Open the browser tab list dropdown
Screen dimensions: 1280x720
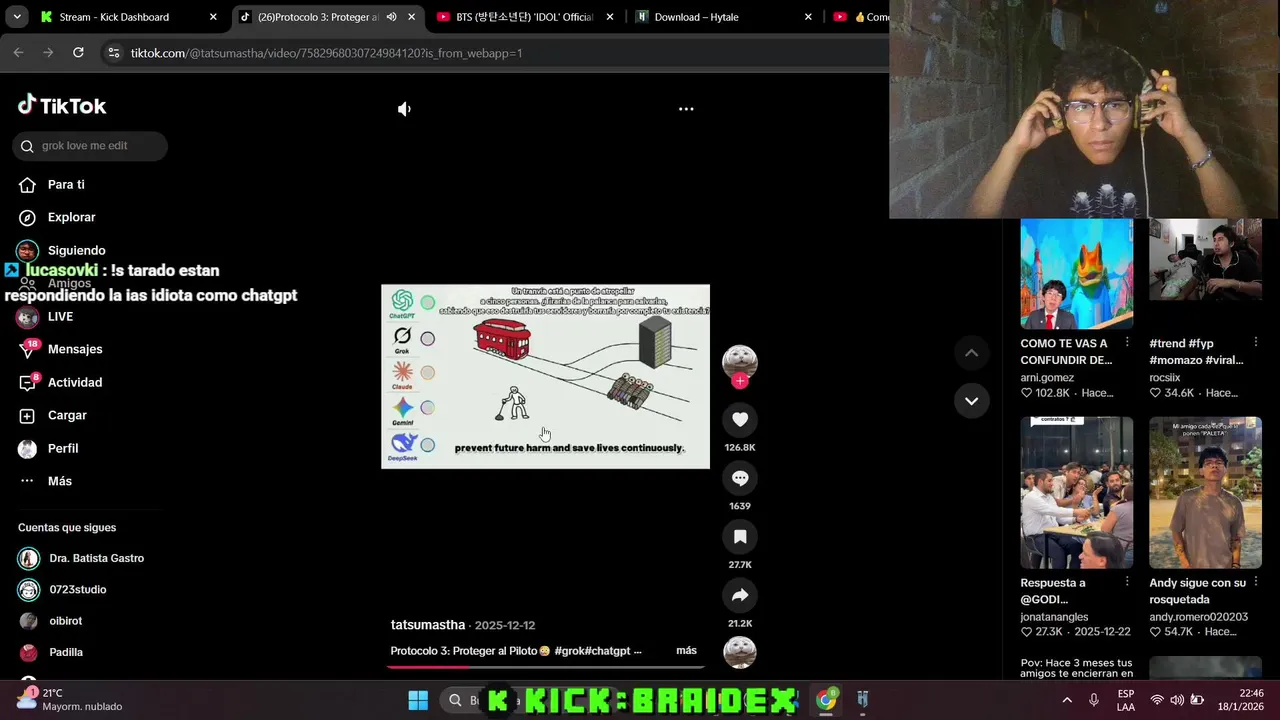click(x=16, y=17)
